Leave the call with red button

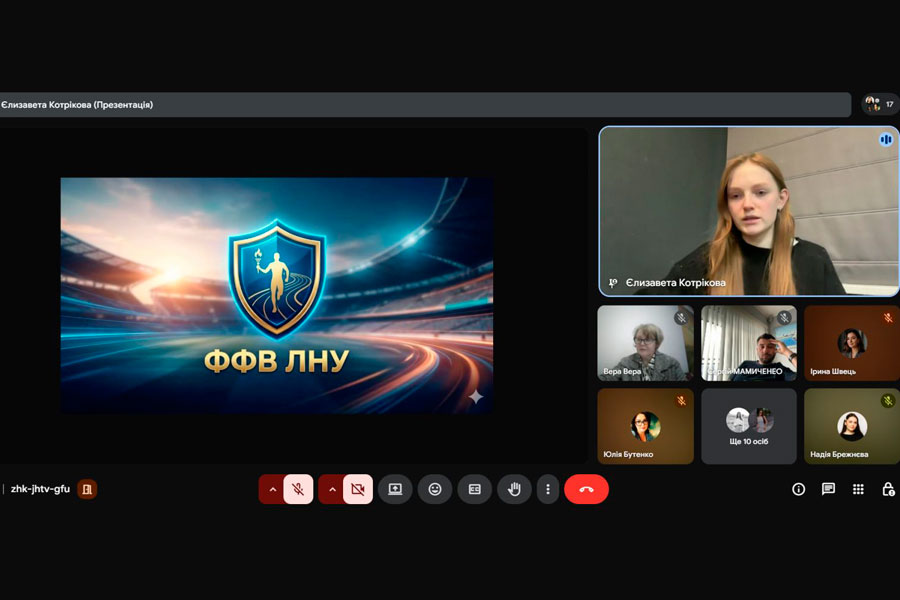[587, 489]
